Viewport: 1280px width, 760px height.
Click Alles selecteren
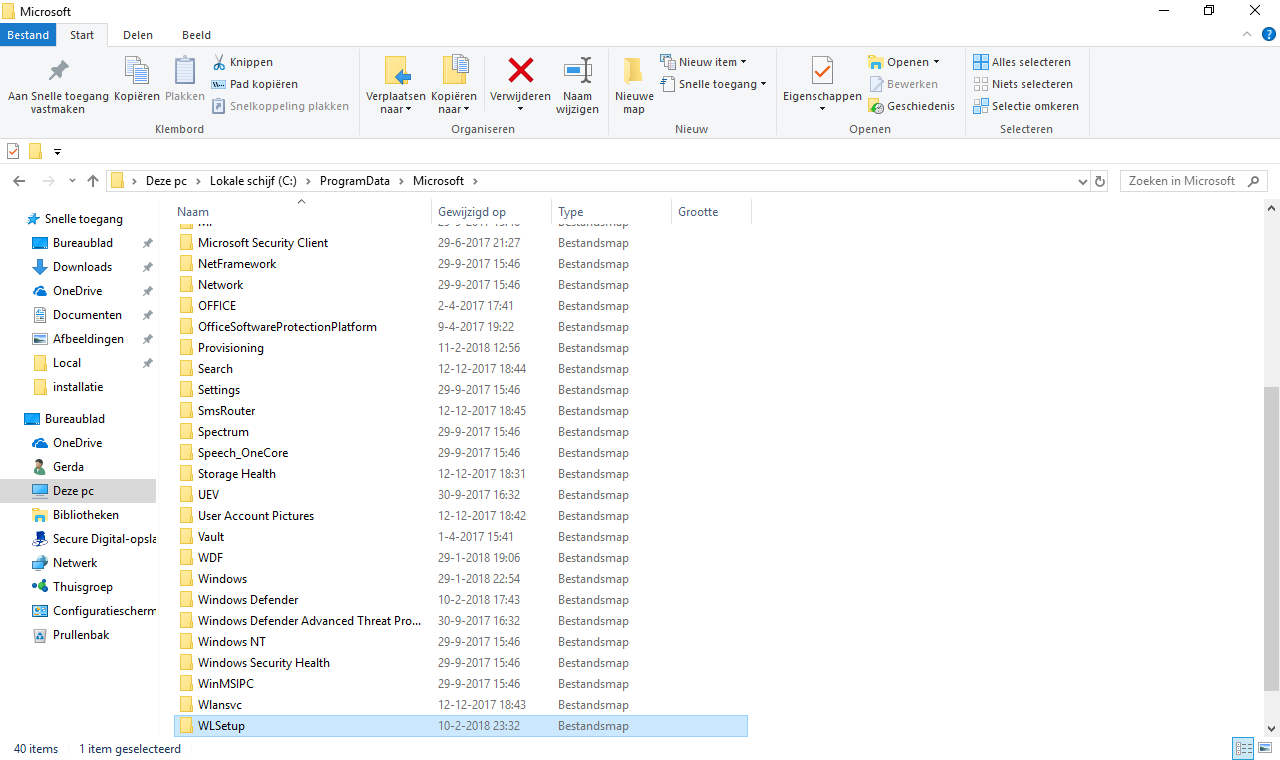(x=1022, y=62)
